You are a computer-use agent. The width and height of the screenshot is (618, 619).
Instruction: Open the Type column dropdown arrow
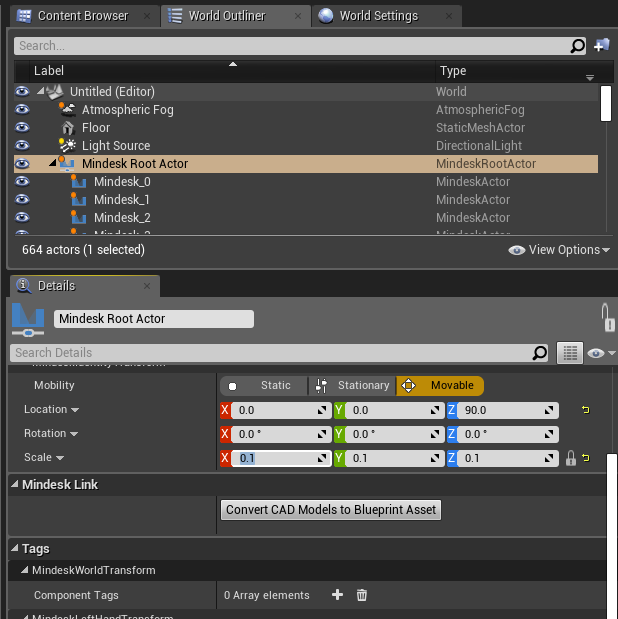590,78
